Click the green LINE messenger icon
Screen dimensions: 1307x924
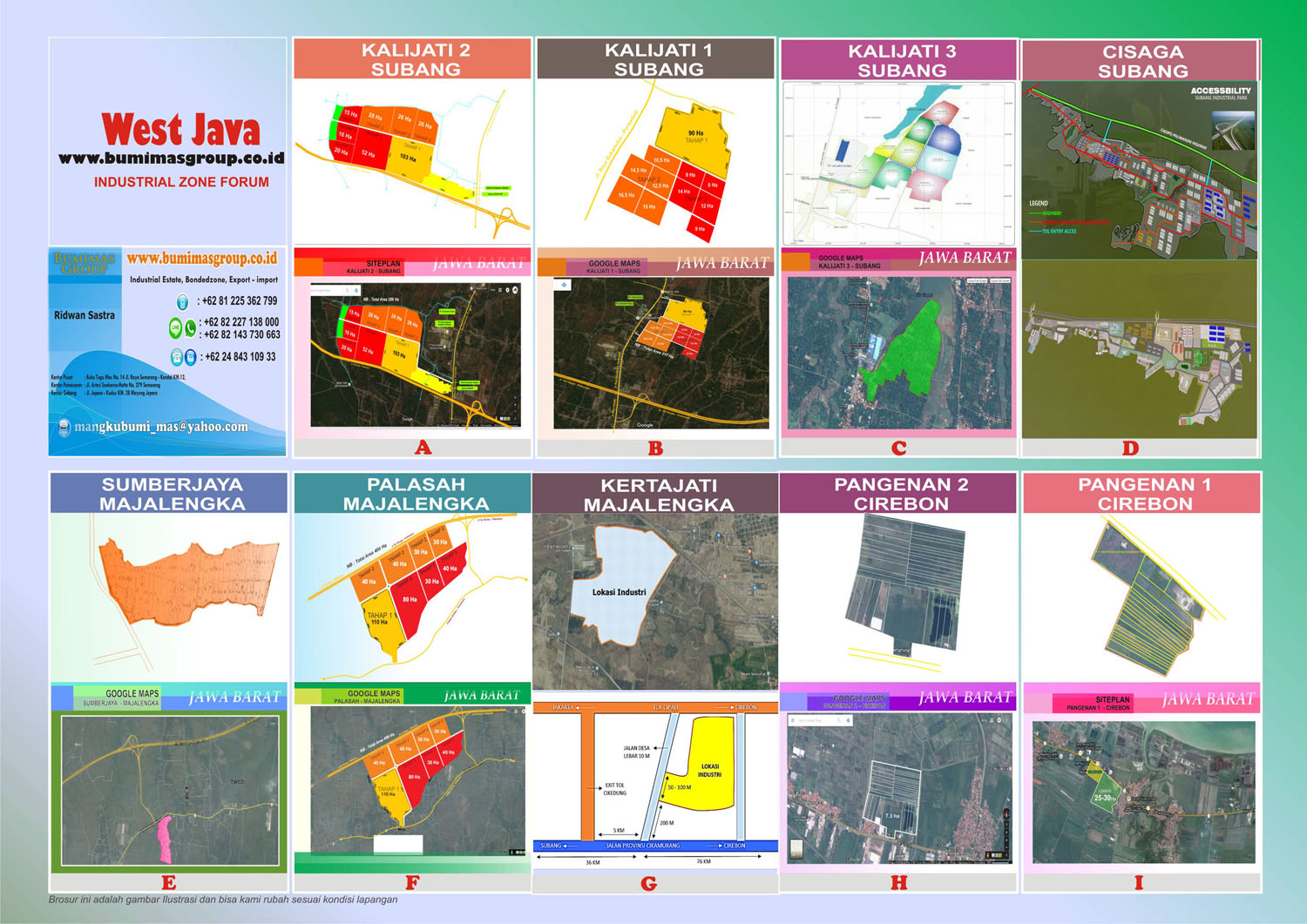[175, 328]
